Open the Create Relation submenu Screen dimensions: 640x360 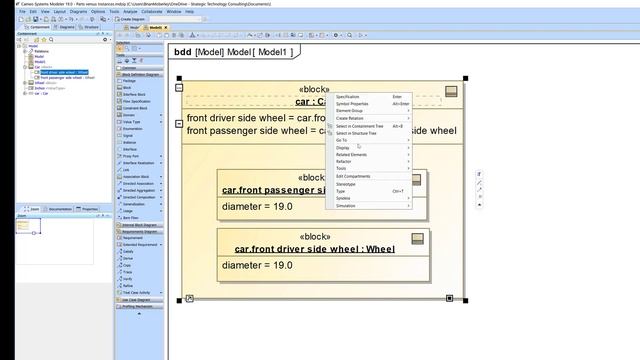(369, 118)
